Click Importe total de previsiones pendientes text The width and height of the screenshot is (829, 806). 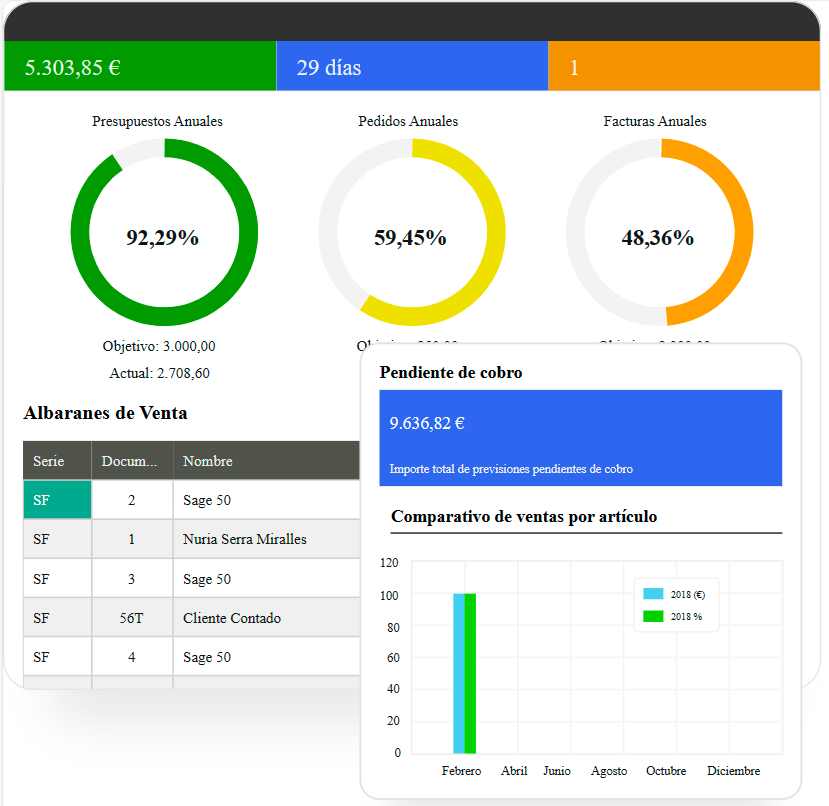[x=511, y=469]
